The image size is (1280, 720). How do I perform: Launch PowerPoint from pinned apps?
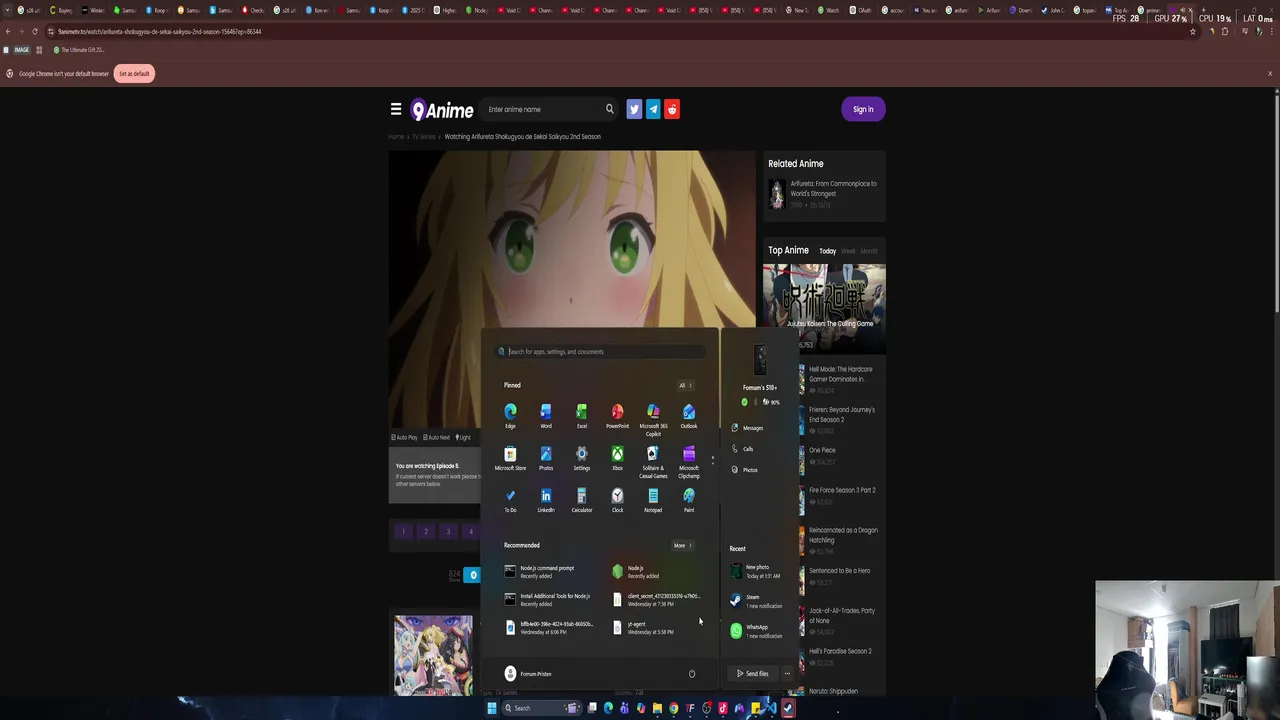[x=617, y=415]
